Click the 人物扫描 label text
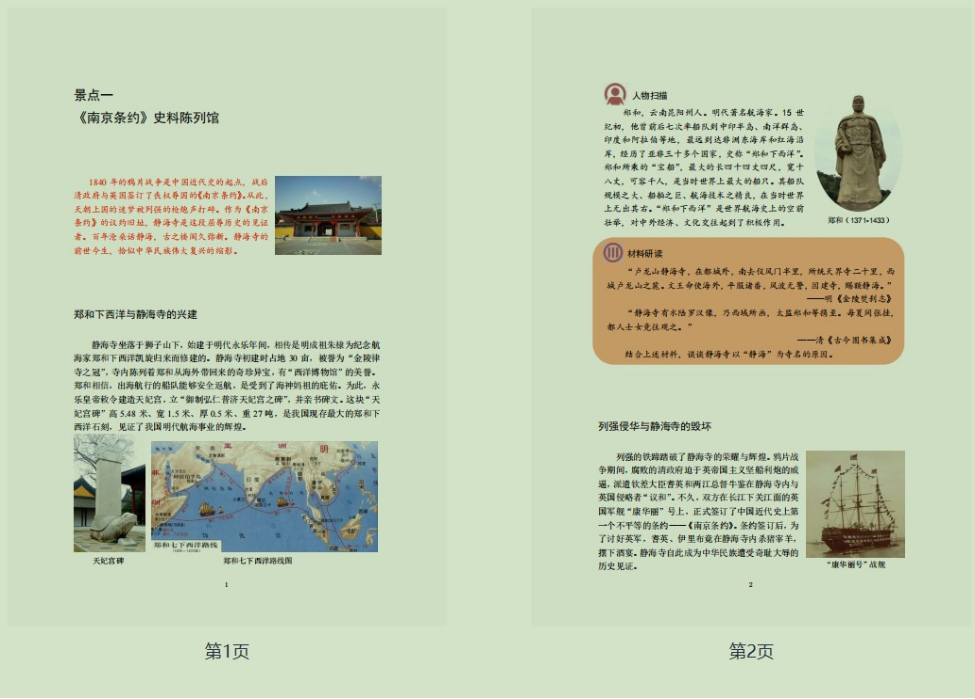 [x=650, y=96]
